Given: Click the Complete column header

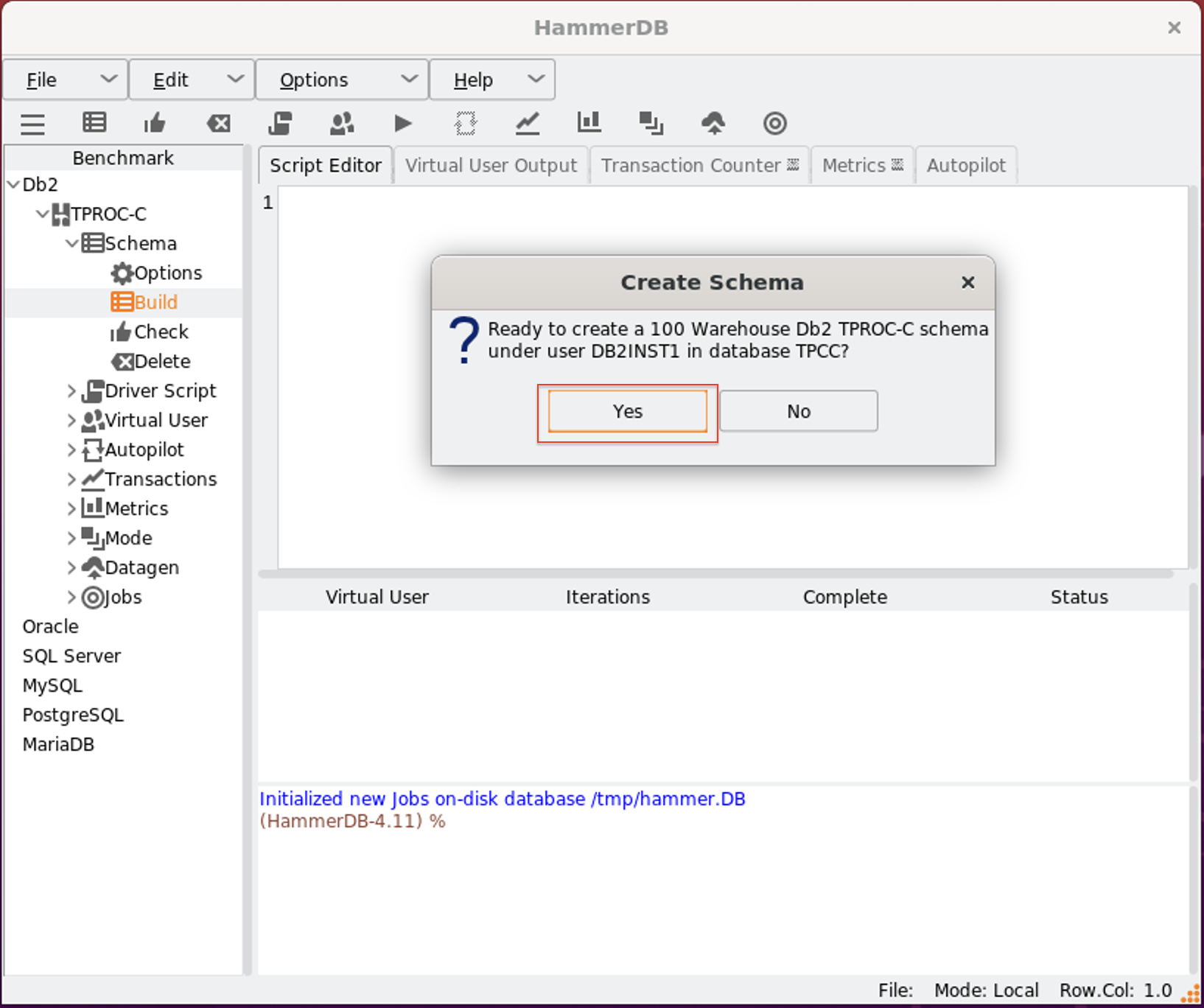Looking at the screenshot, I should [845, 597].
